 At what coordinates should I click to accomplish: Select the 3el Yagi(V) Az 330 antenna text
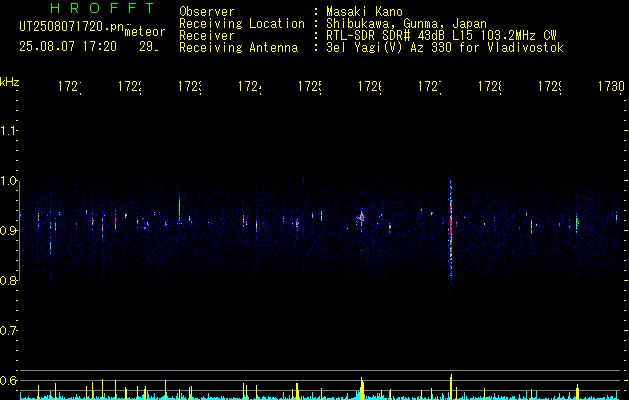pyautogui.click(x=445, y=48)
